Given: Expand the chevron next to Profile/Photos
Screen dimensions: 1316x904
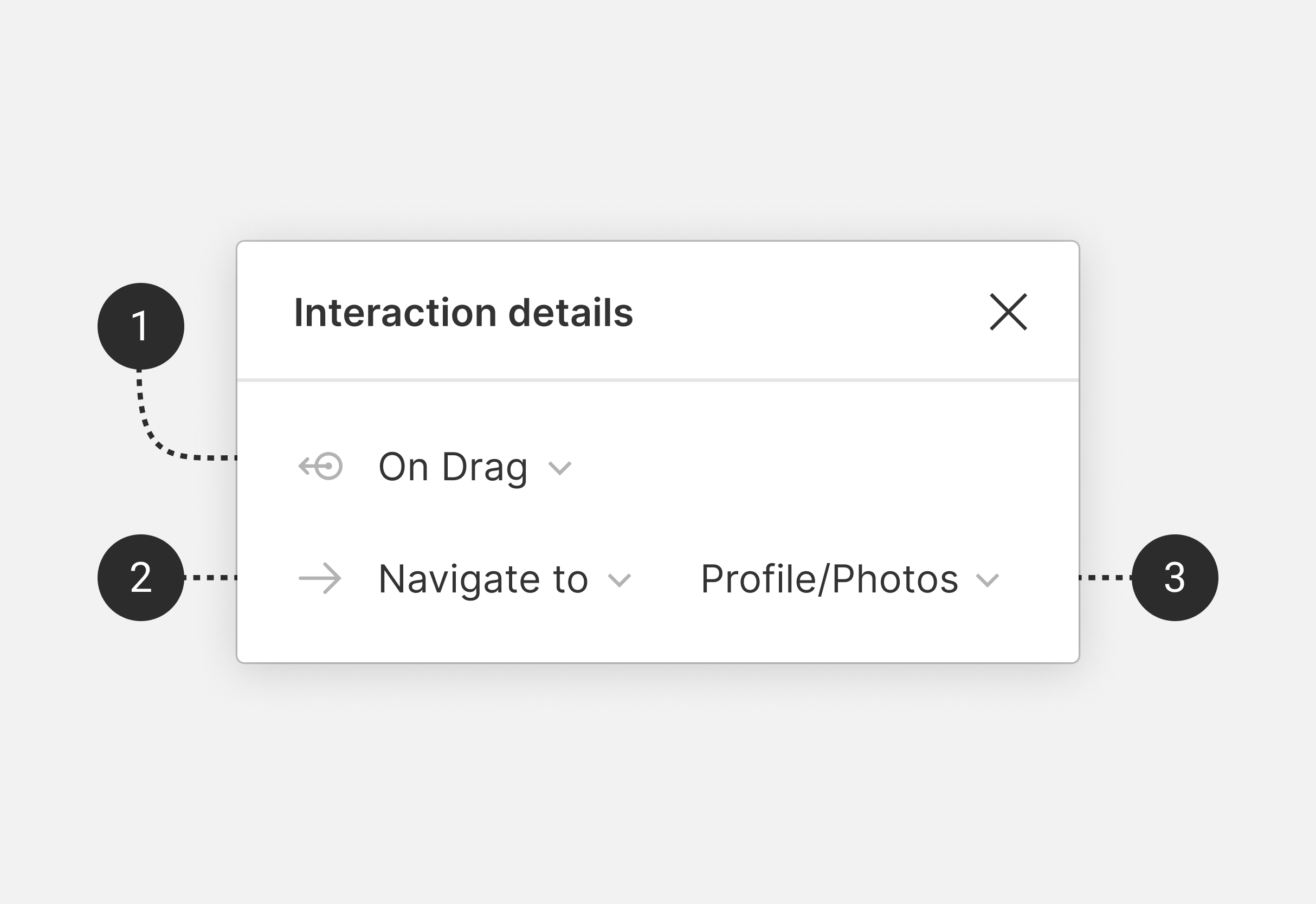Looking at the screenshot, I should point(987,581).
